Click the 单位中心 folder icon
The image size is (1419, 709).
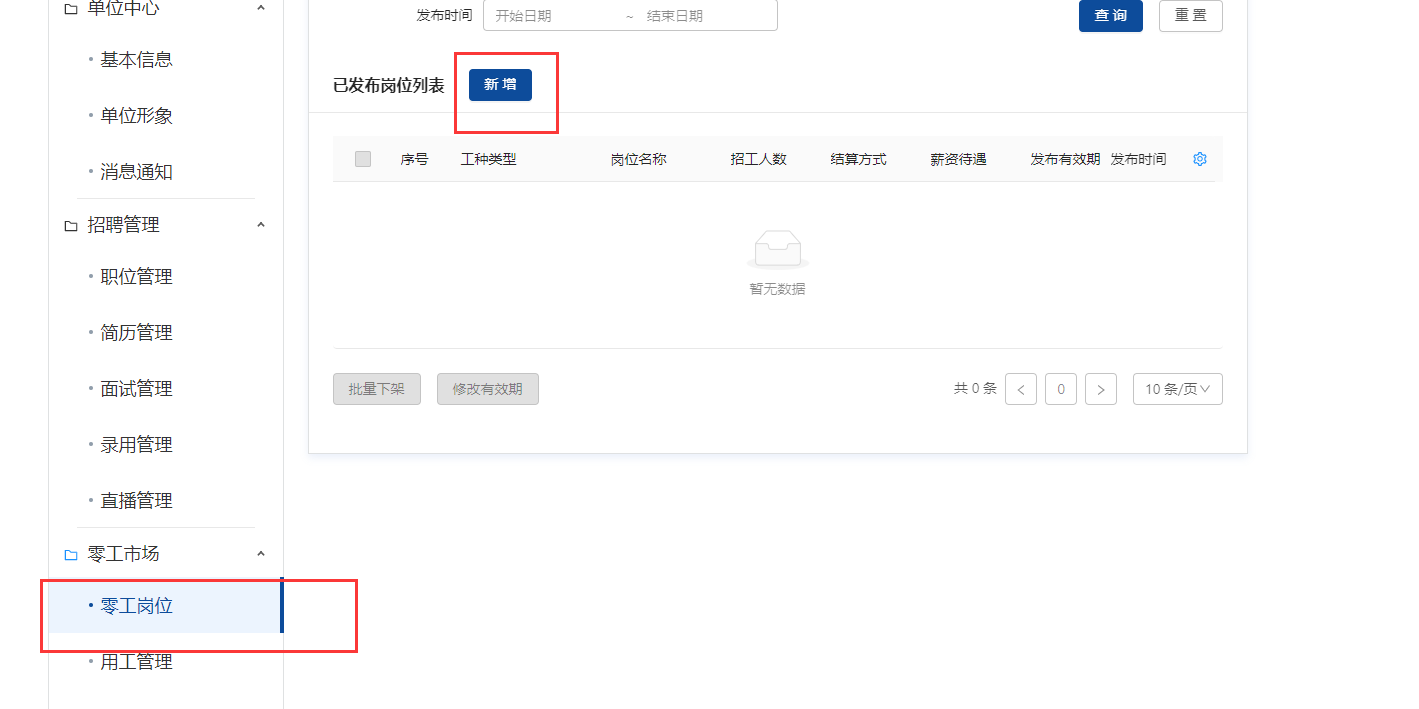coord(71,9)
